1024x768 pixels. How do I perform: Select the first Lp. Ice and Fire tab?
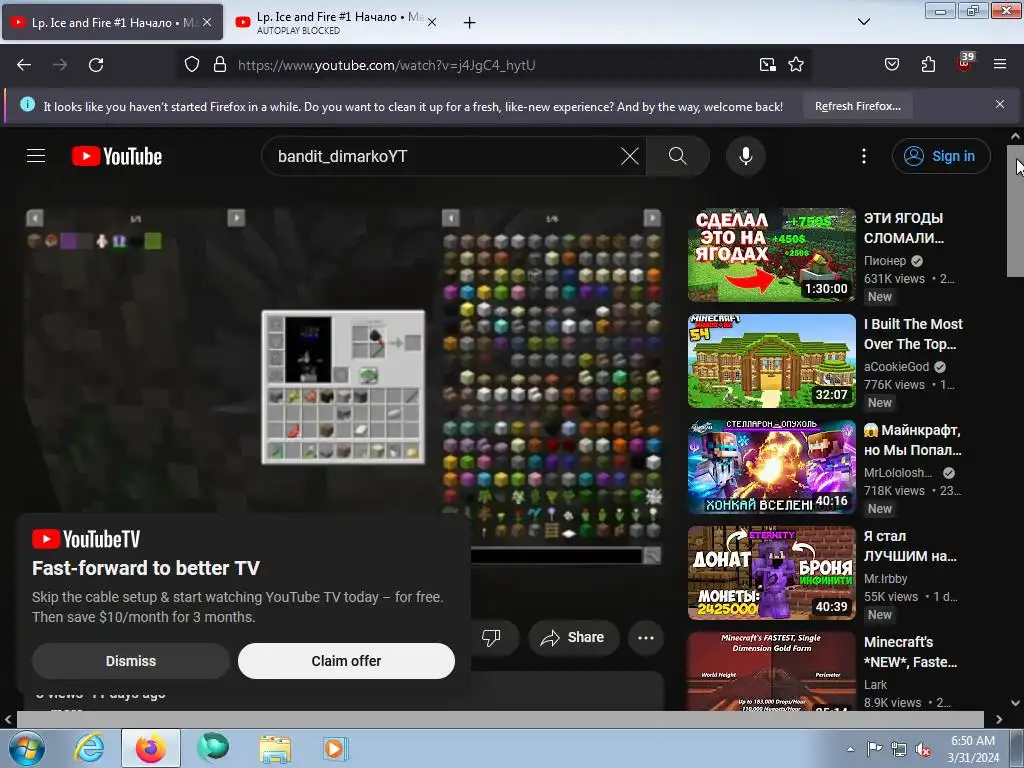[112, 22]
